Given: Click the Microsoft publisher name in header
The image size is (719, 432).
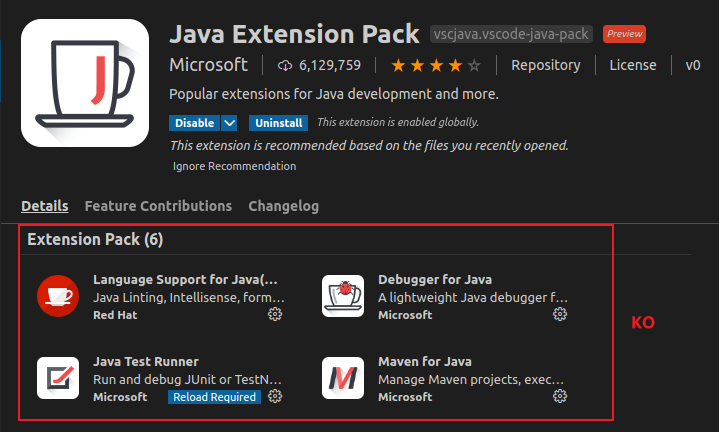Looking at the screenshot, I should [x=209, y=65].
